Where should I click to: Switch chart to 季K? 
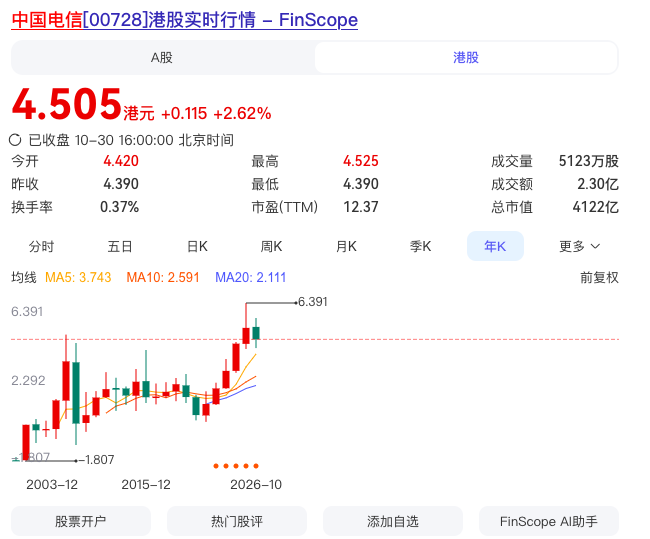(420, 246)
